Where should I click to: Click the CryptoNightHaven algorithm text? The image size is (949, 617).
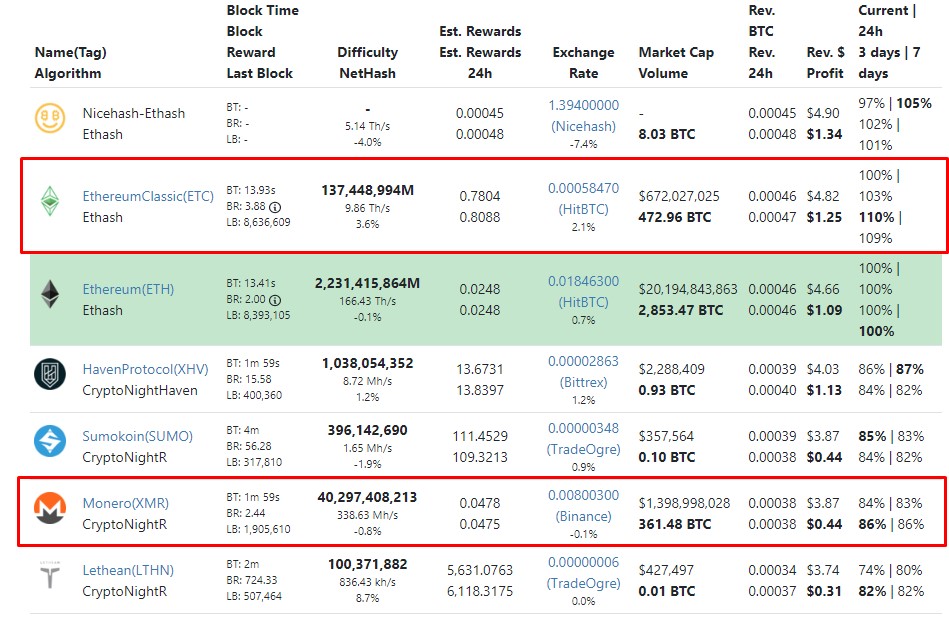click(x=140, y=391)
